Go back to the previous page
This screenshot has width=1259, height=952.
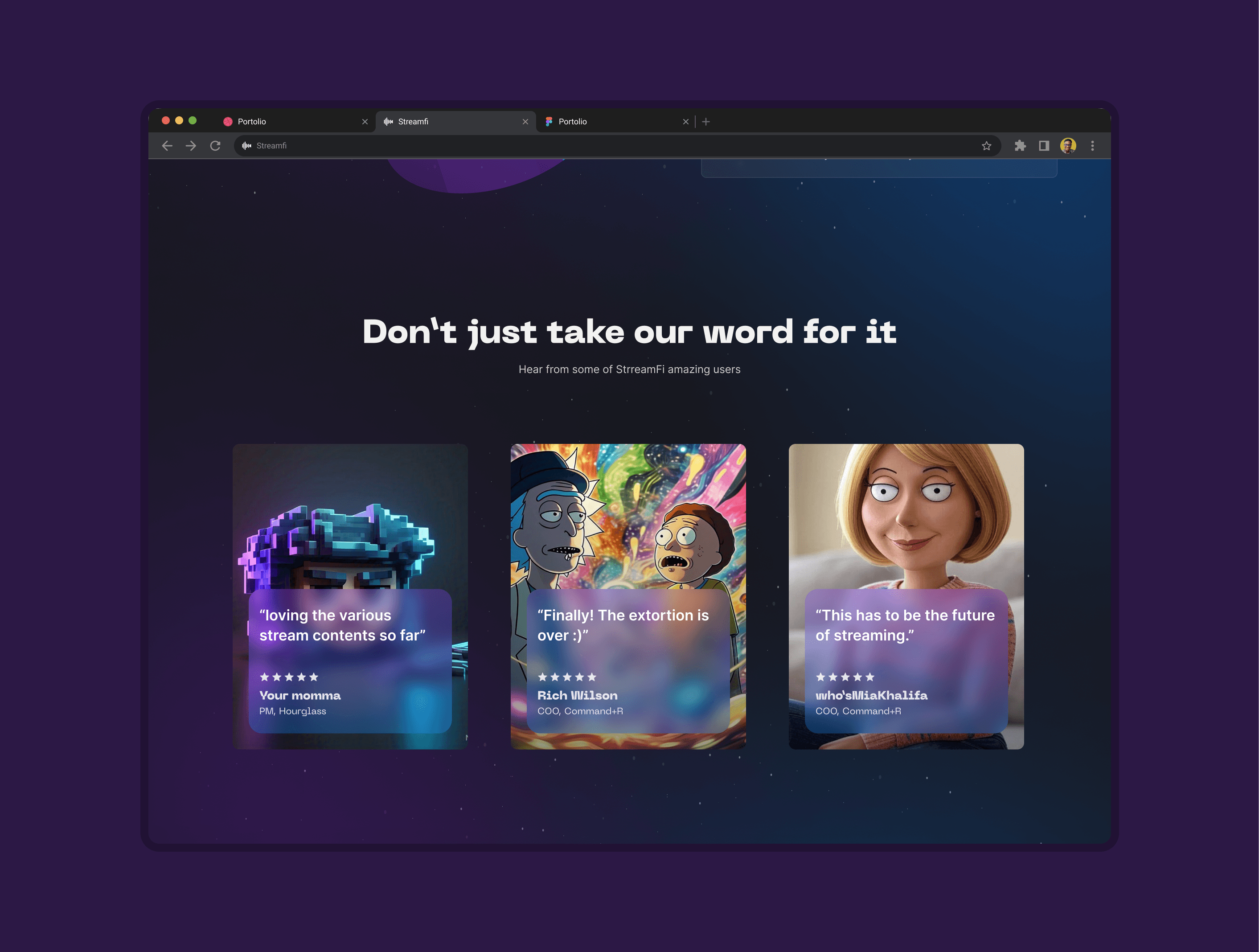(167, 146)
